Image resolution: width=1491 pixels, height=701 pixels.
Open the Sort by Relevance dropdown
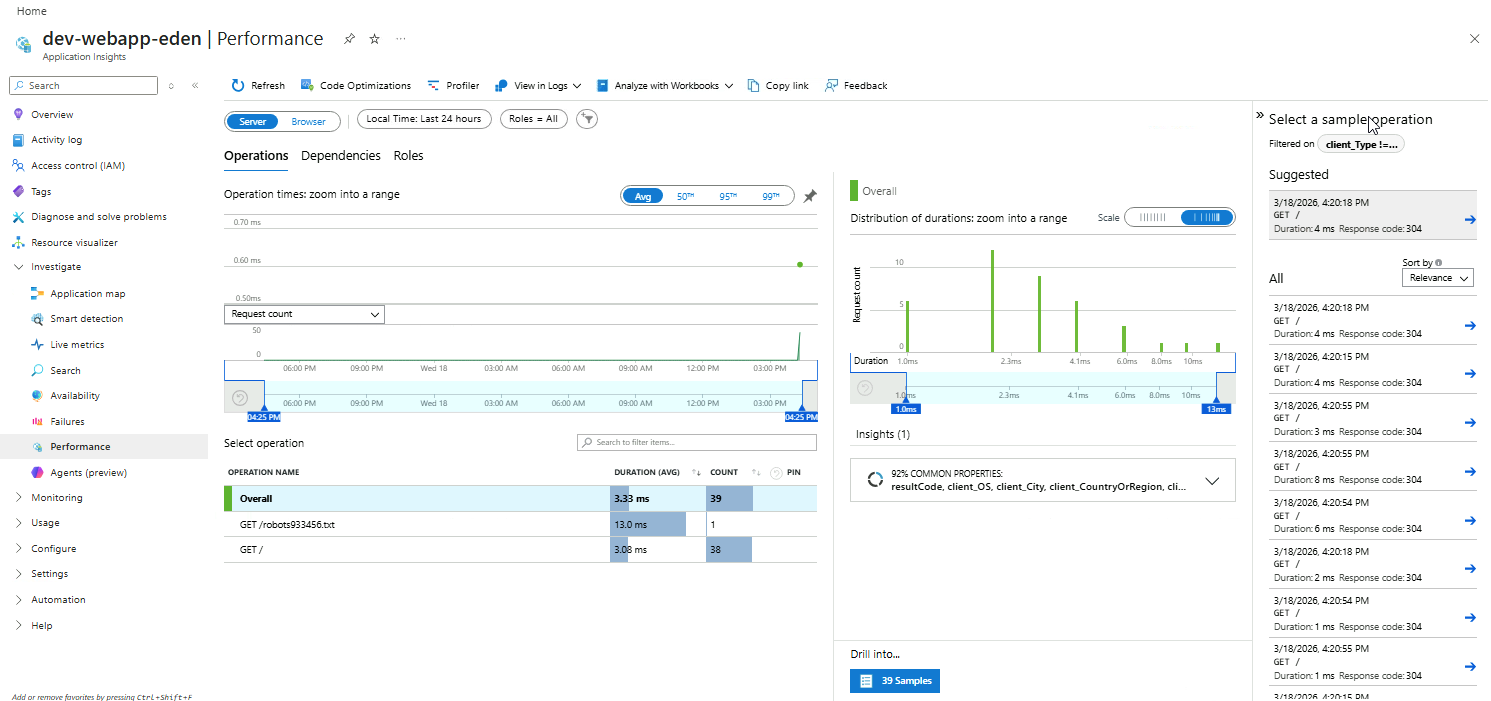1437,278
